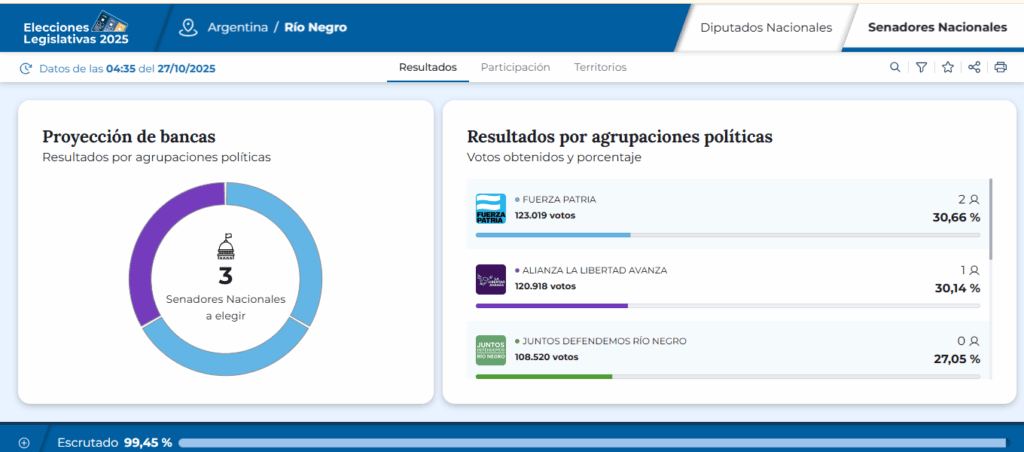Click the data refresh clock icon
The image size is (1024, 452).
pos(26,69)
